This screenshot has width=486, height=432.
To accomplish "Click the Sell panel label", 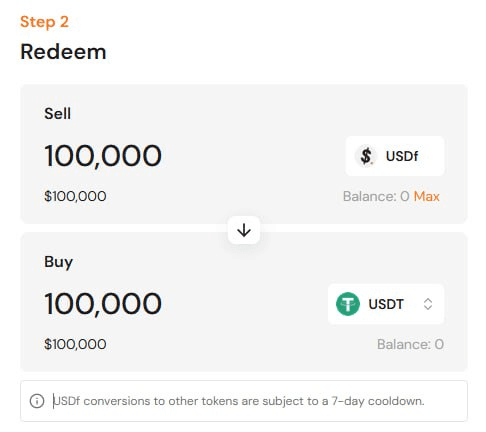I will click(57, 114).
